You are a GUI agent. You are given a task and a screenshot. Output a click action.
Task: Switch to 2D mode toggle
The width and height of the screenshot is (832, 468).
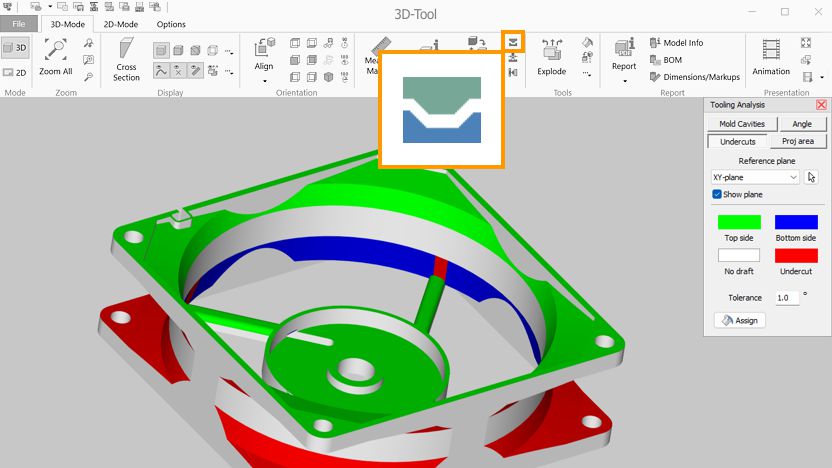pos(15,72)
